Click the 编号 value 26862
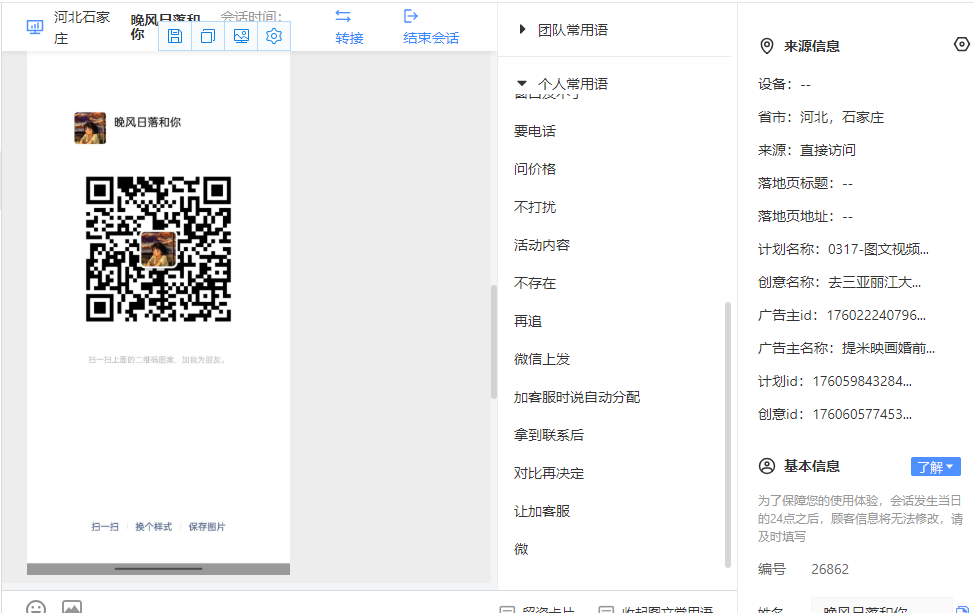 pos(830,569)
